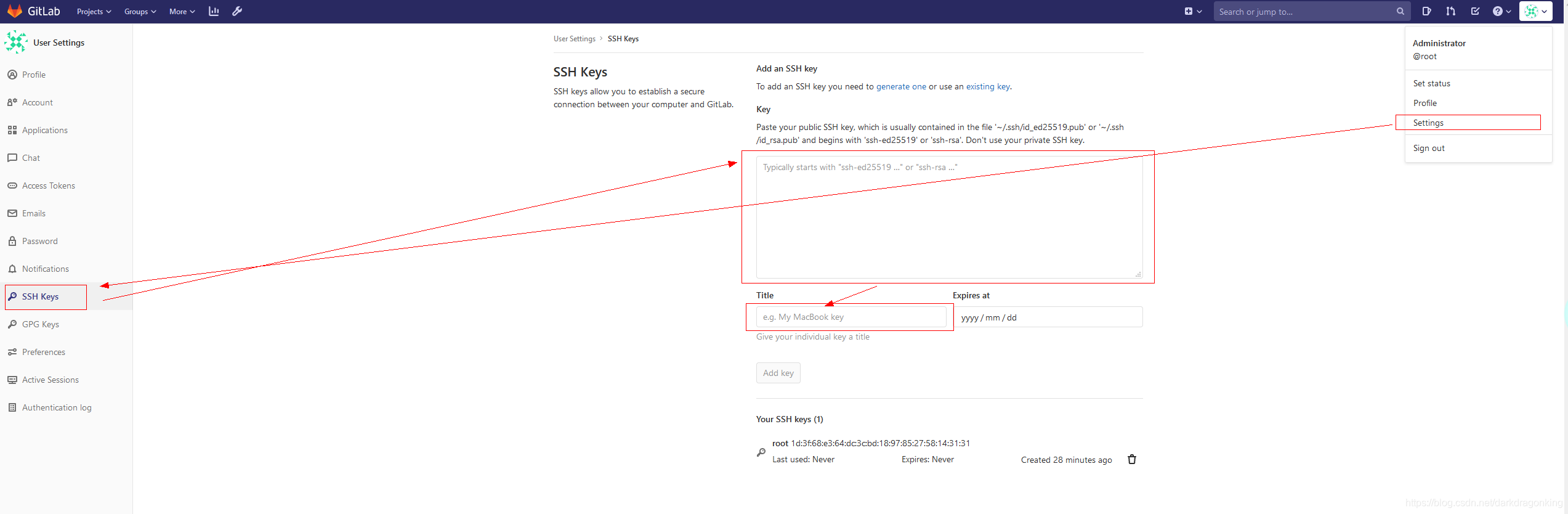Click the Password lock icon

tap(12, 241)
